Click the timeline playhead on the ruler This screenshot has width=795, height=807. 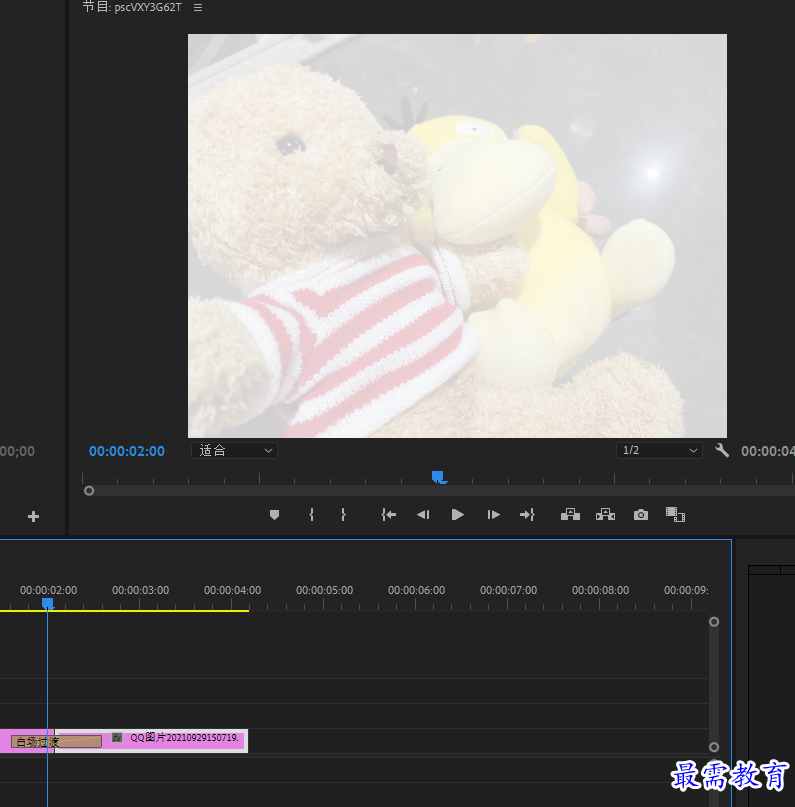point(47,603)
